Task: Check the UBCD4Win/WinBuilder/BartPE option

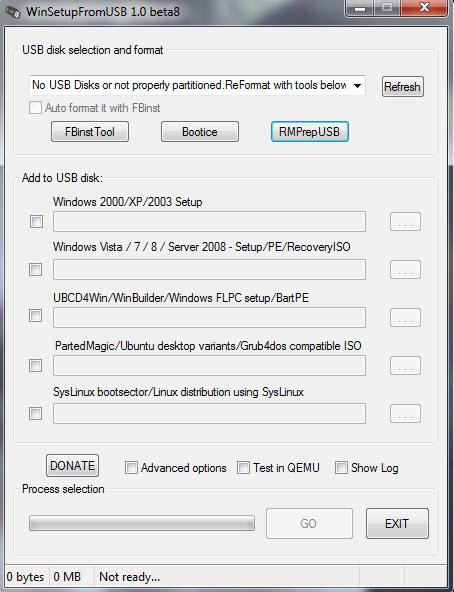Action: (x=36, y=315)
